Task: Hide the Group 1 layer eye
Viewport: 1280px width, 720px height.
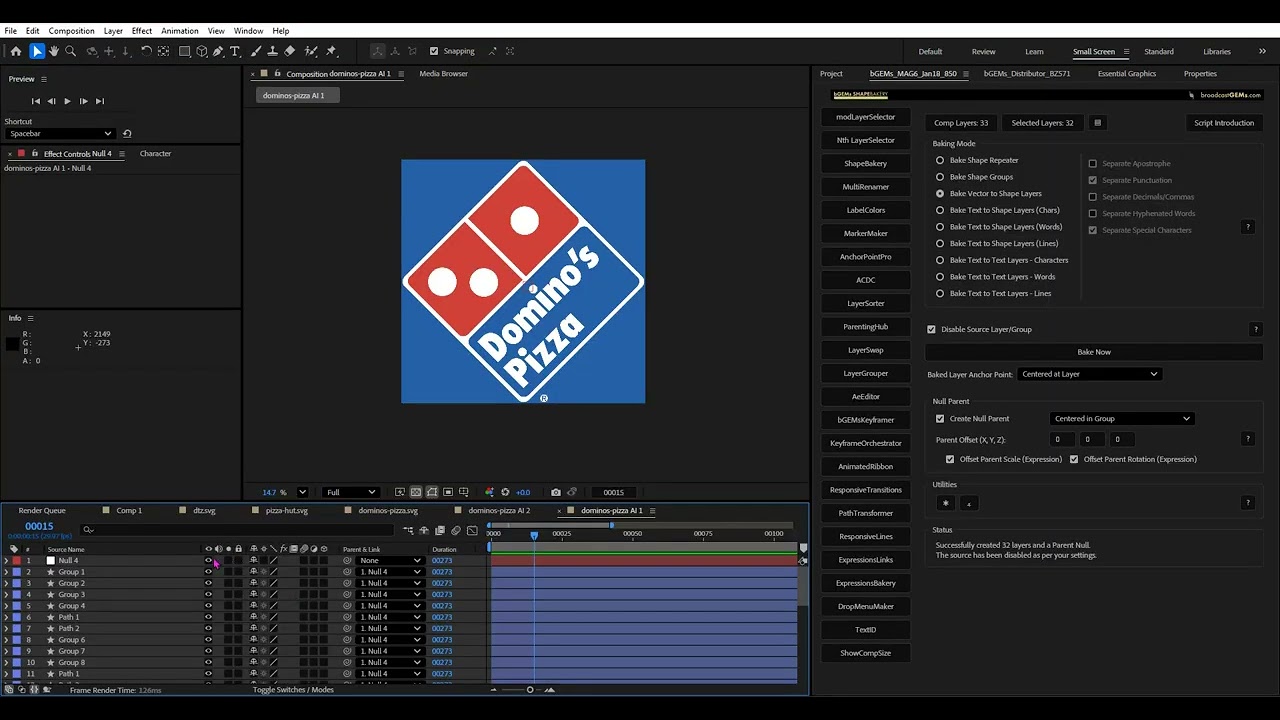Action: click(208, 572)
